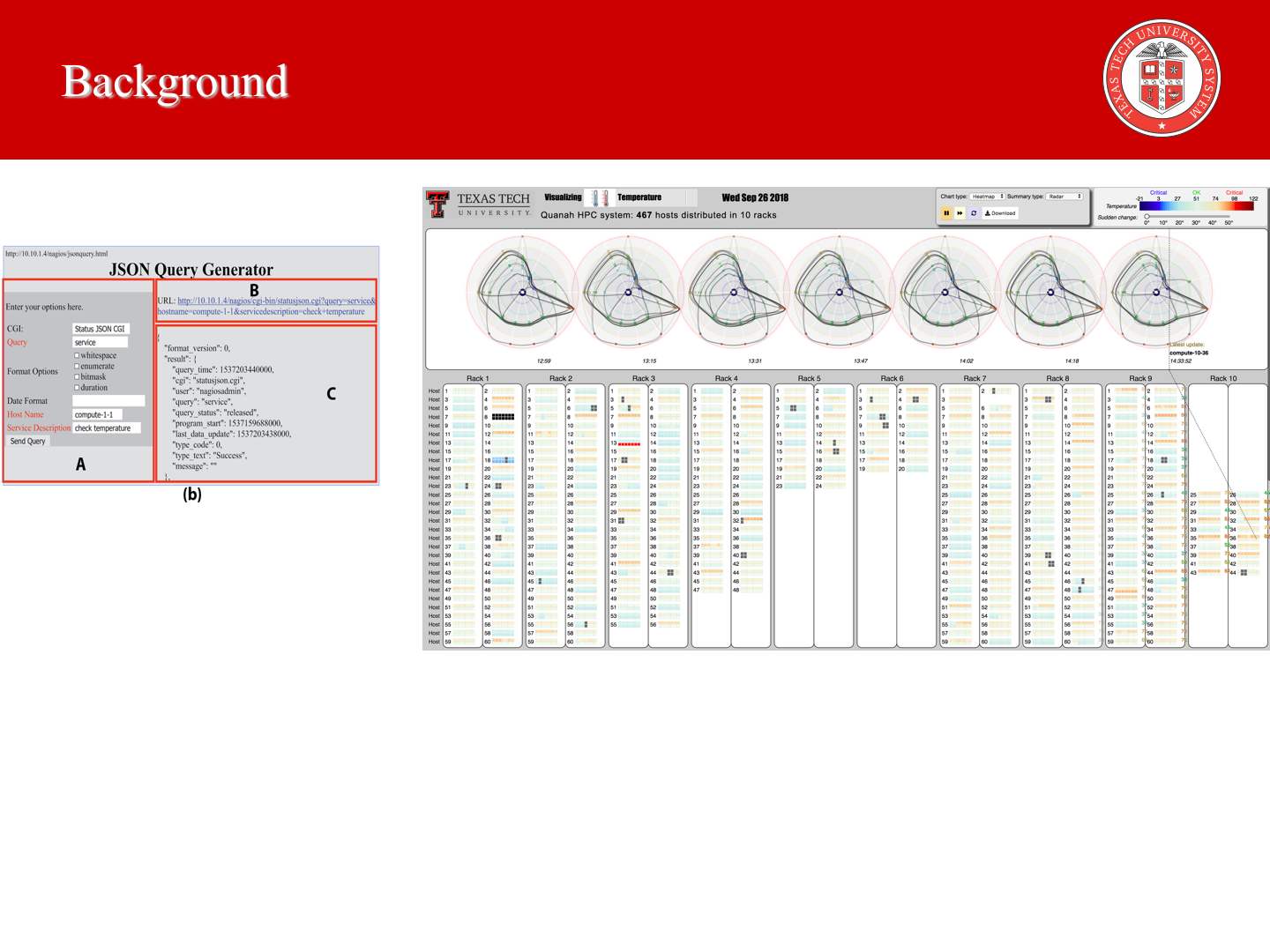This screenshot has height=952, width=1270.
Task: Tick the enumerate format option
Action: [77, 366]
